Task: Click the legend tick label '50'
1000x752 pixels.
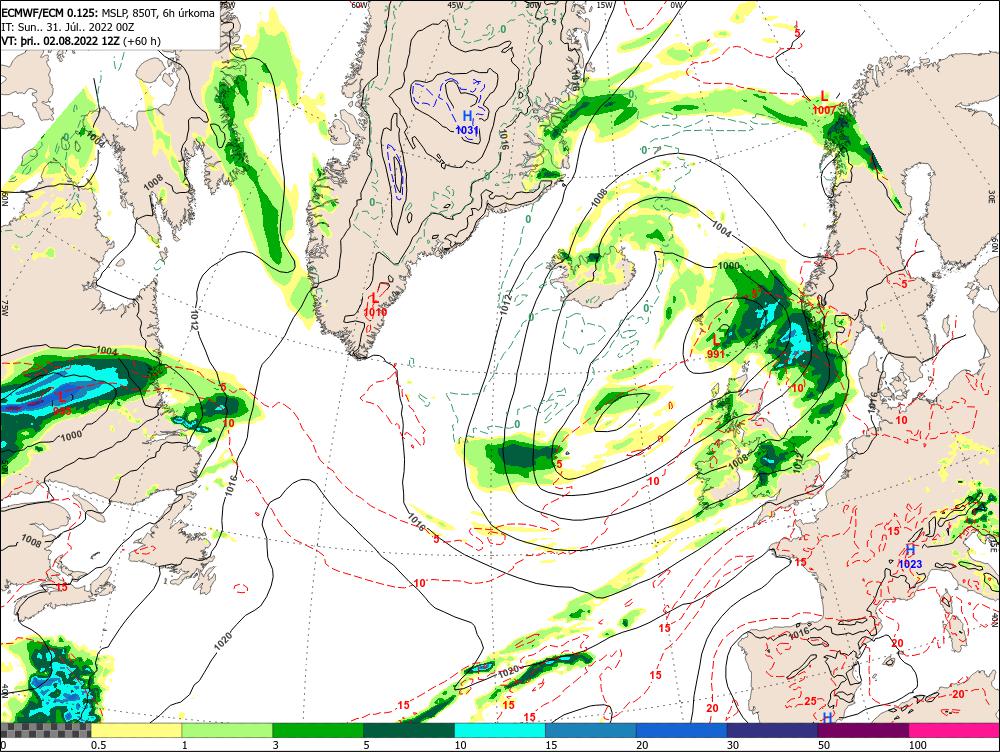Action: click(824, 745)
